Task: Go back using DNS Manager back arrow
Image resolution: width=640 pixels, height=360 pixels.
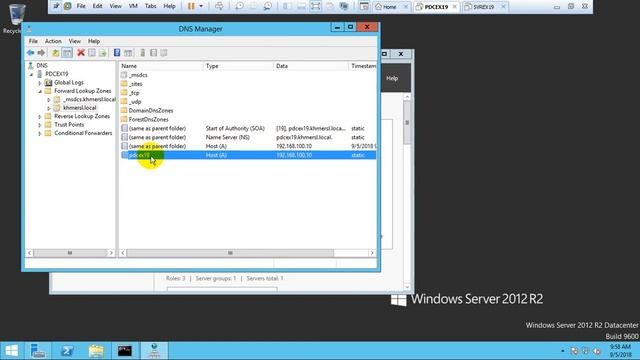Action: pyautogui.click(x=31, y=53)
